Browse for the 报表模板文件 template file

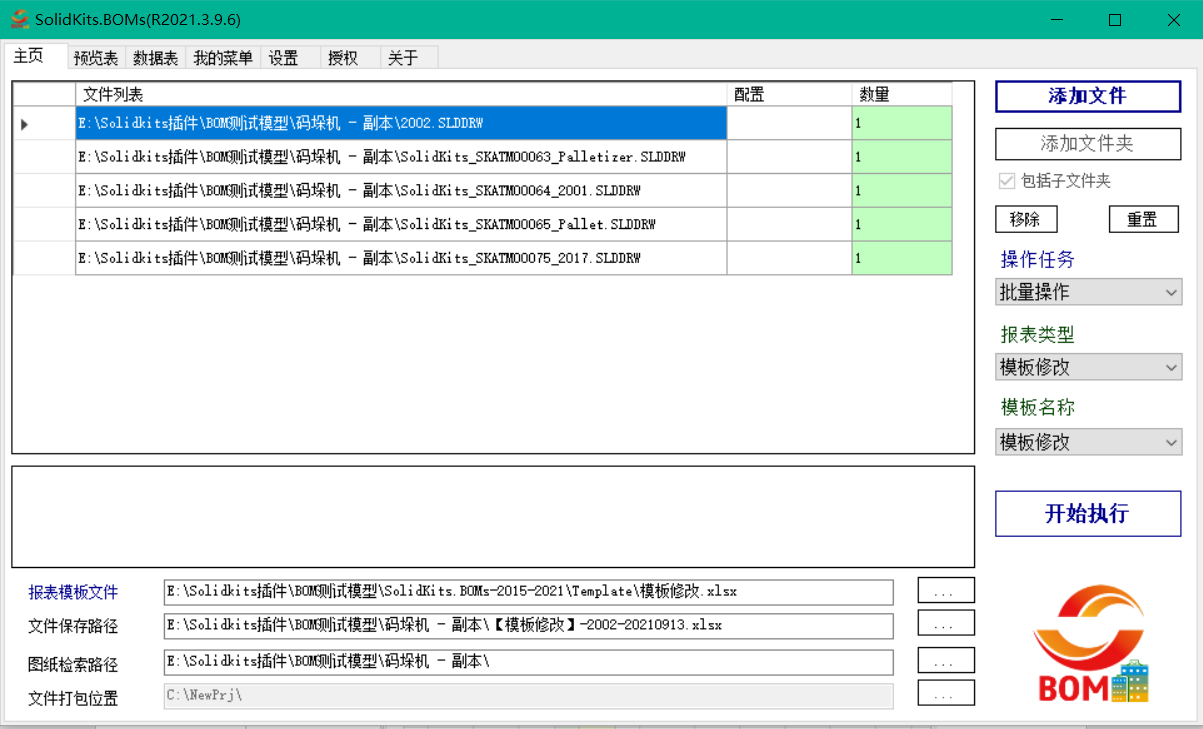tap(944, 590)
